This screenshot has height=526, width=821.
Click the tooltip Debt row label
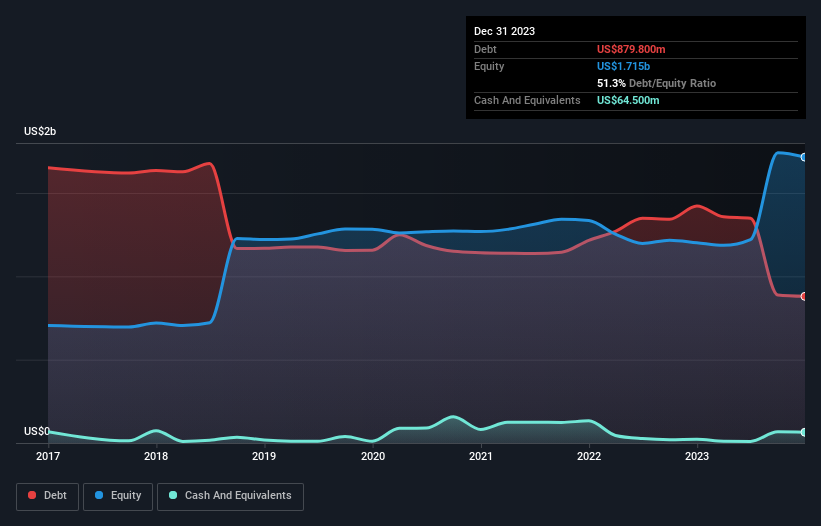[x=485, y=49]
